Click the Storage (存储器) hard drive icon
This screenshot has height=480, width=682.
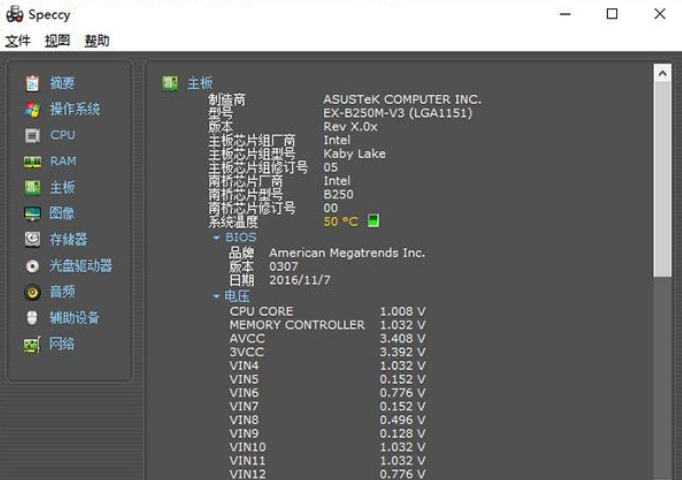coord(32,240)
